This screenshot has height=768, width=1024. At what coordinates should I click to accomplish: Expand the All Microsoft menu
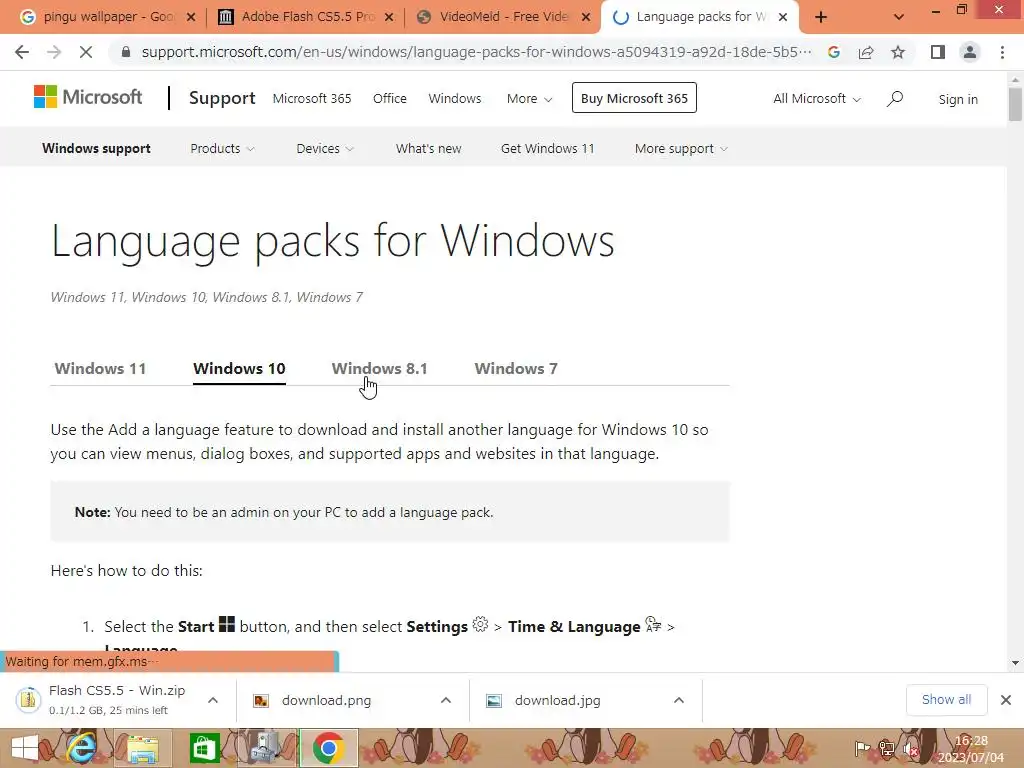pos(816,99)
